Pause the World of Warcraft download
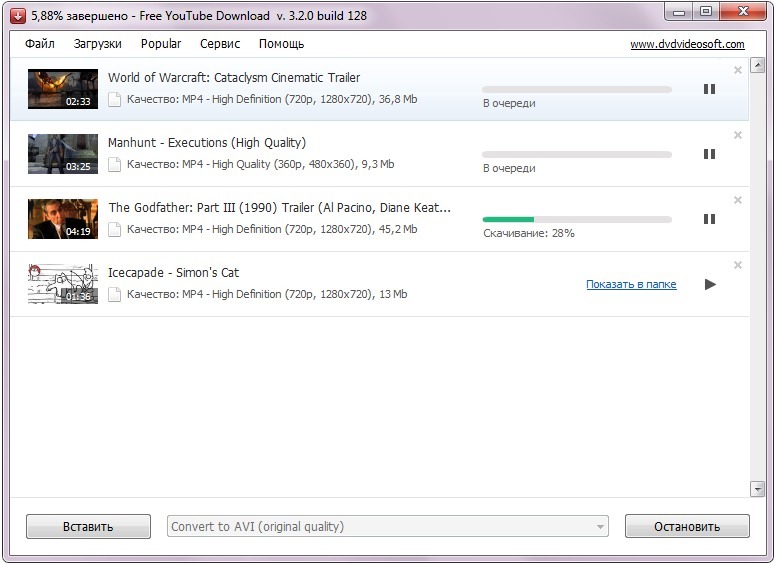This screenshot has width=776, height=565. (x=709, y=89)
